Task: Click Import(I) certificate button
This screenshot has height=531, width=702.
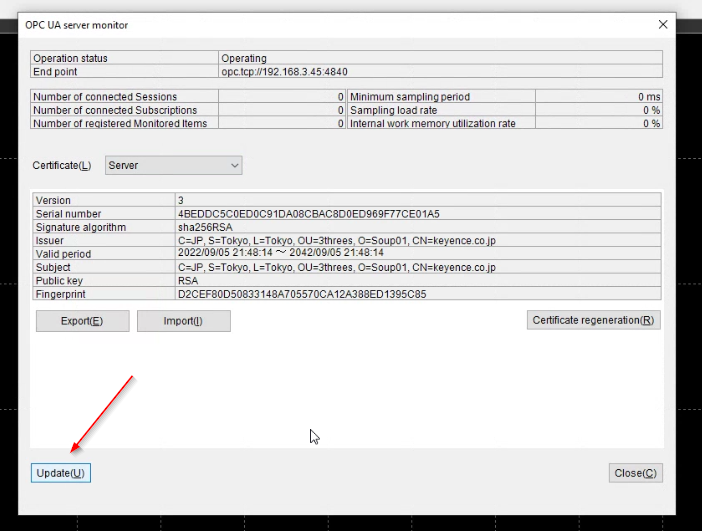Action: click(x=184, y=321)
